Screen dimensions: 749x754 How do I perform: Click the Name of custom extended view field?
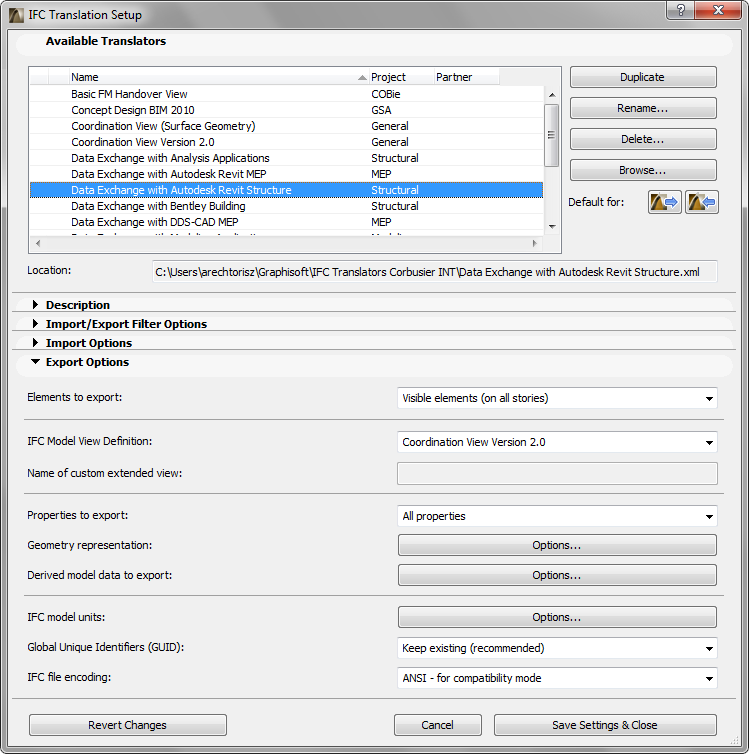point(557,474)
